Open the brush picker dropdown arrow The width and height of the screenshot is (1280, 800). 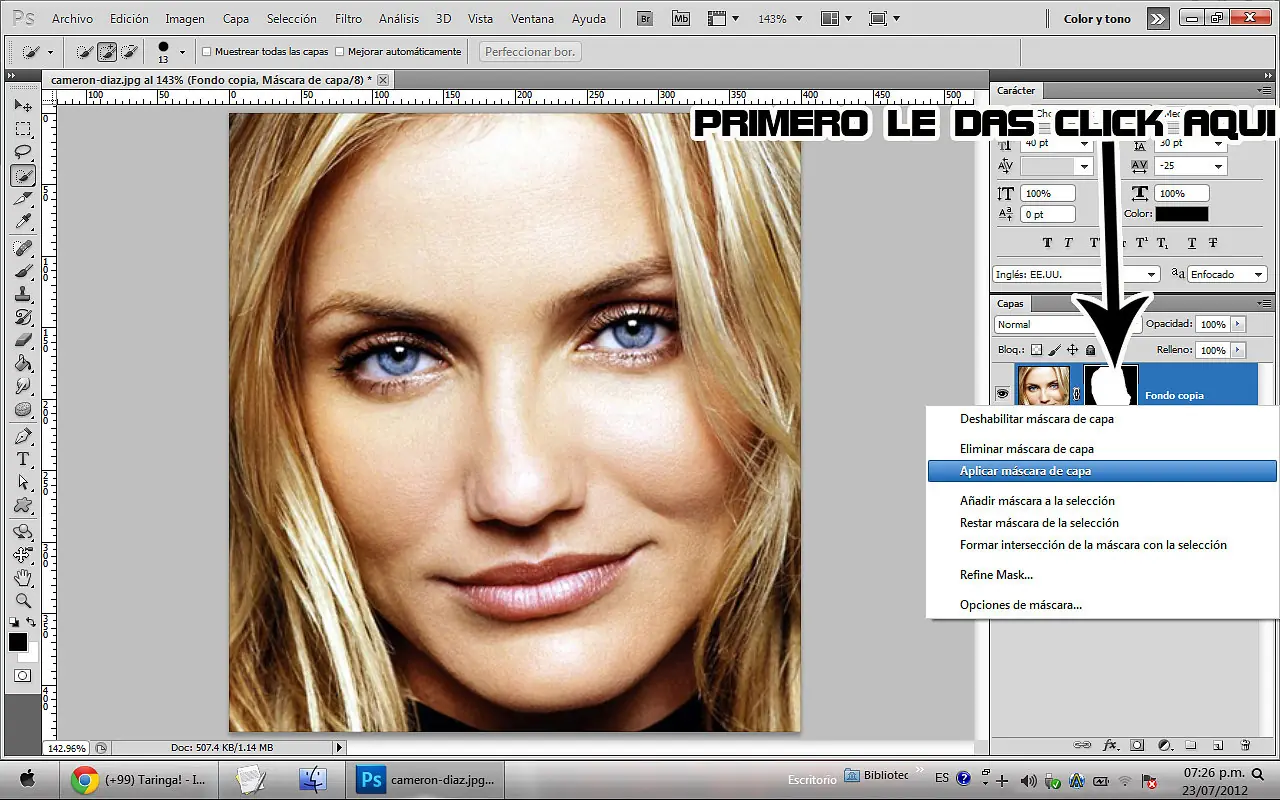[x=182, y=52]
